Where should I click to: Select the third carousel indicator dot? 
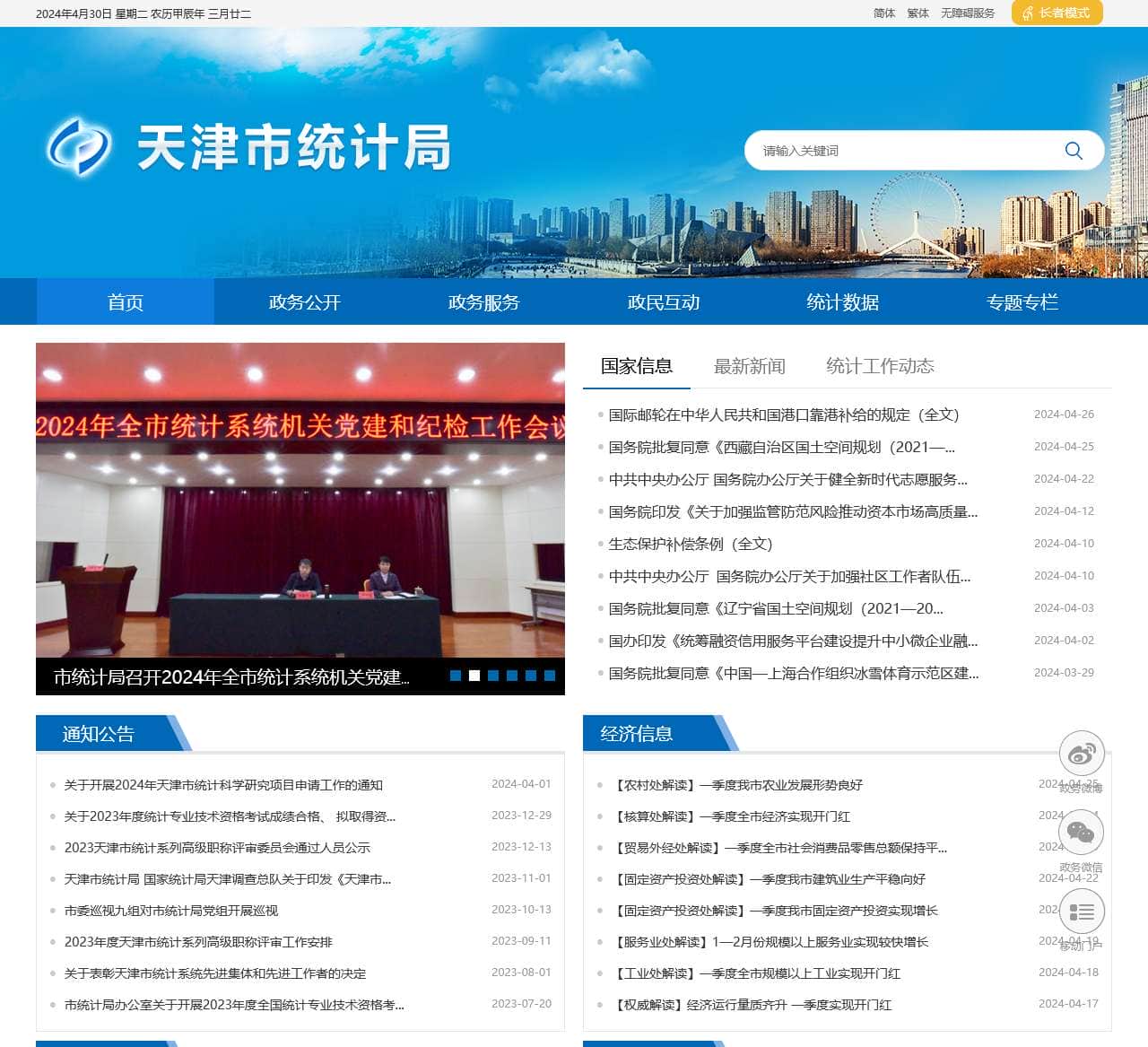(x=492, y=676)
